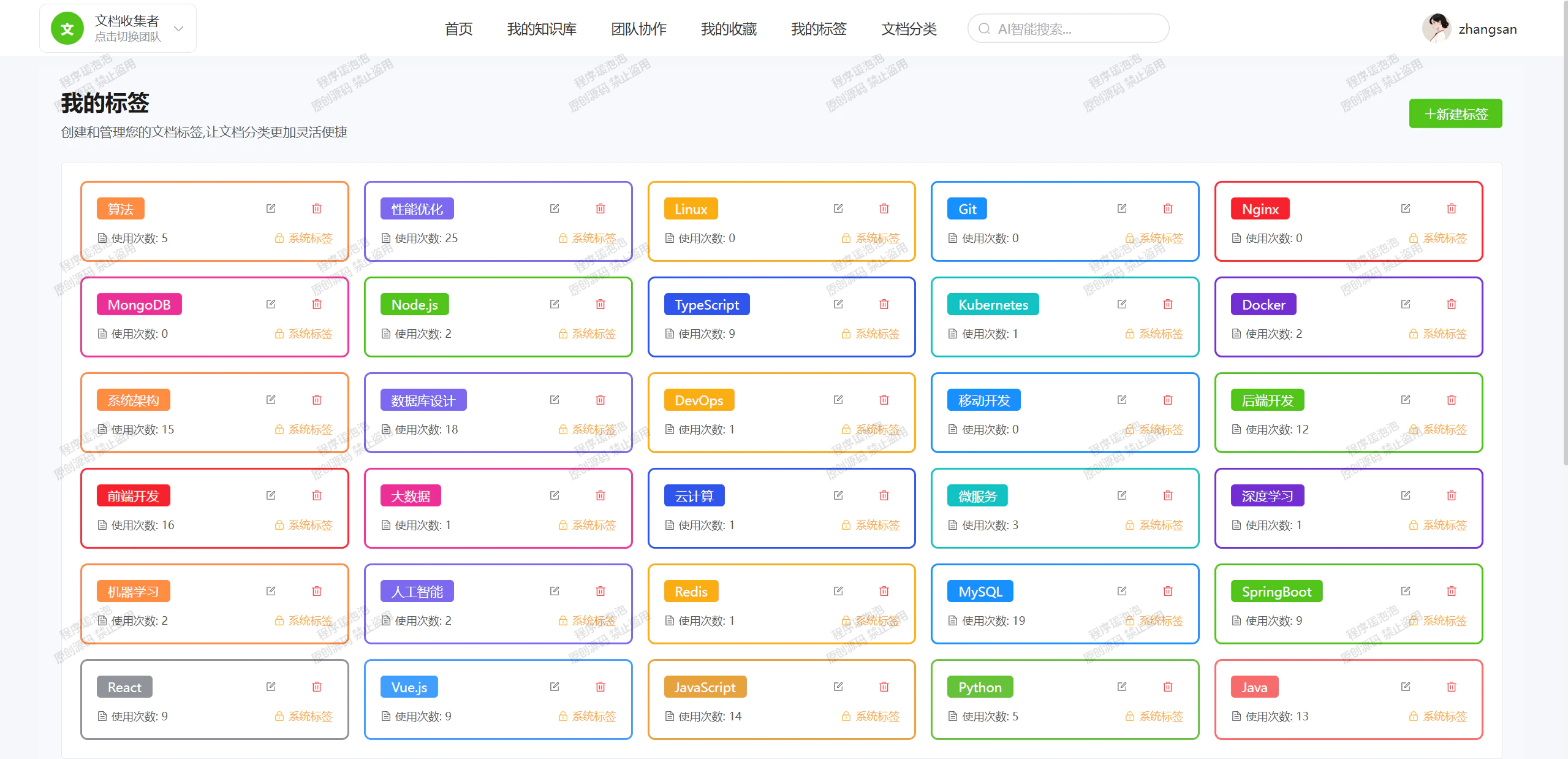The height and width of the screenshot is (759, 1568).
Task: Edit the Node.js tag
Action: [555, 304]
